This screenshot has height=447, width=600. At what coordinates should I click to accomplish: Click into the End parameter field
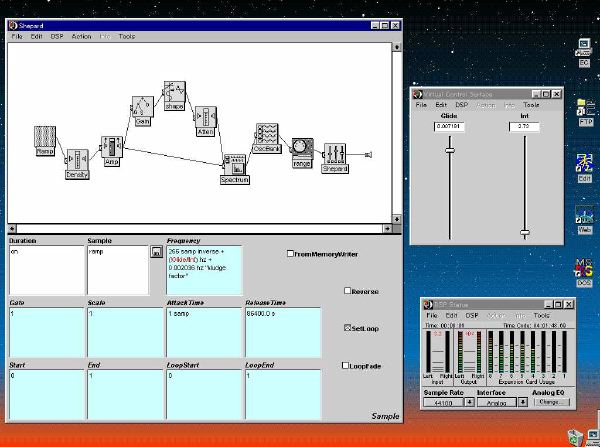(125, 395)
